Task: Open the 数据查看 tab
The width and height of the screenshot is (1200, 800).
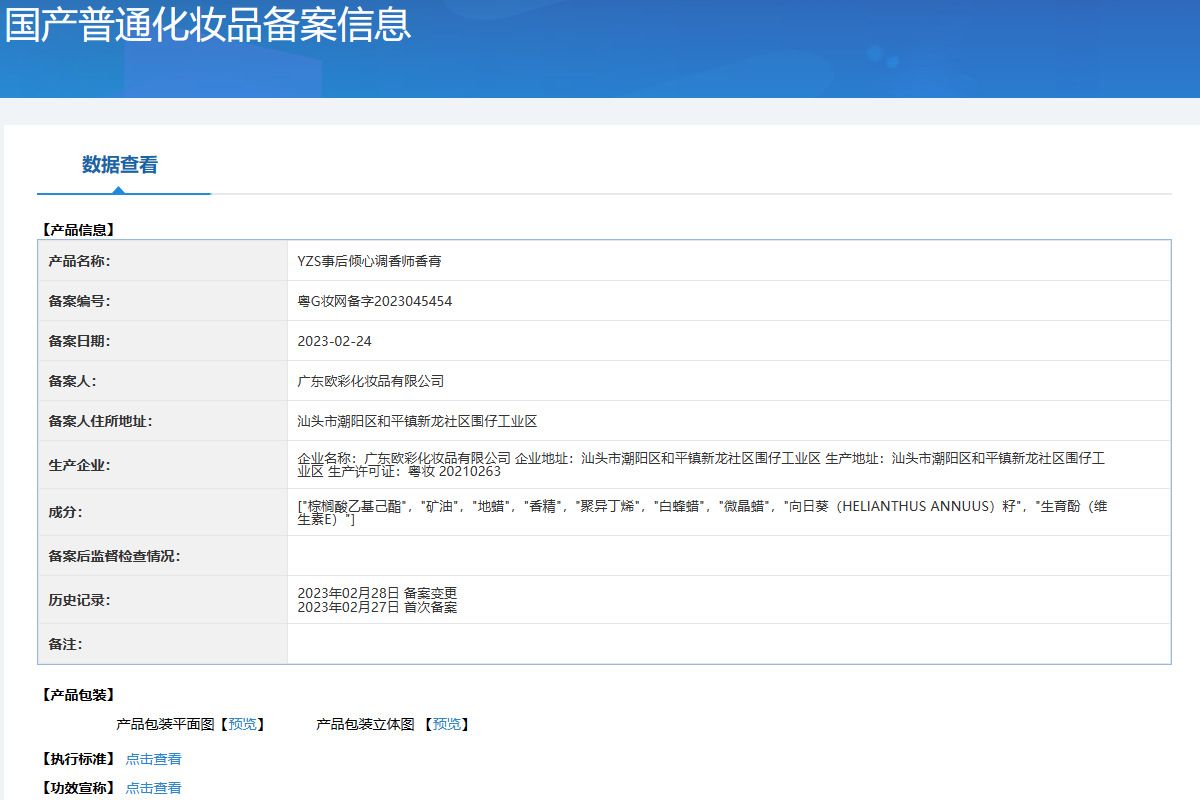Action: coord(120,165)
